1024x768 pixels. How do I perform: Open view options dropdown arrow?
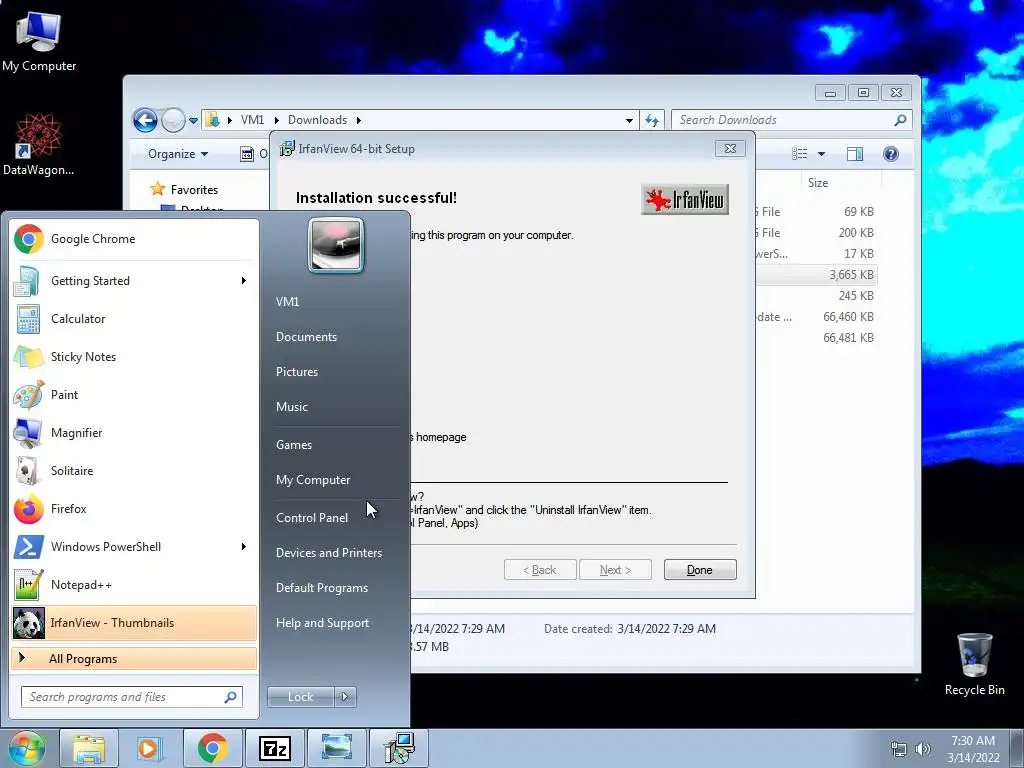(822, 154)
